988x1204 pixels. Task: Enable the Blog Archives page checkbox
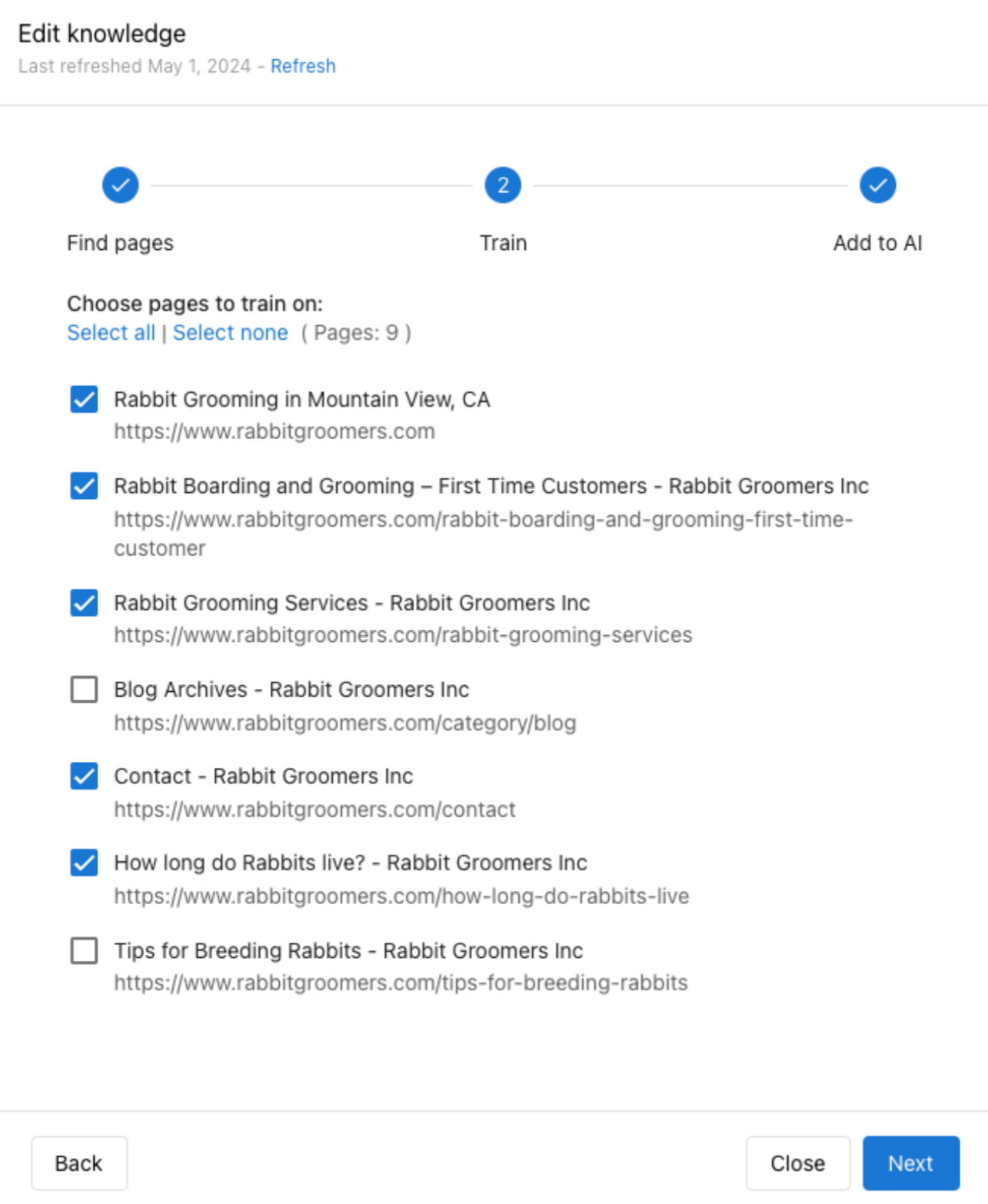84,690
